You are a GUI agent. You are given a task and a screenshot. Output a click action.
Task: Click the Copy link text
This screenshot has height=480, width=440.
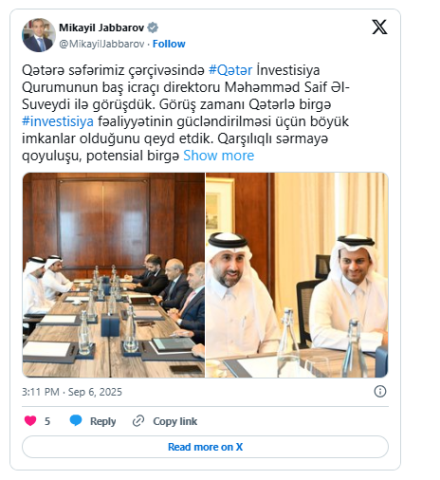175,421
